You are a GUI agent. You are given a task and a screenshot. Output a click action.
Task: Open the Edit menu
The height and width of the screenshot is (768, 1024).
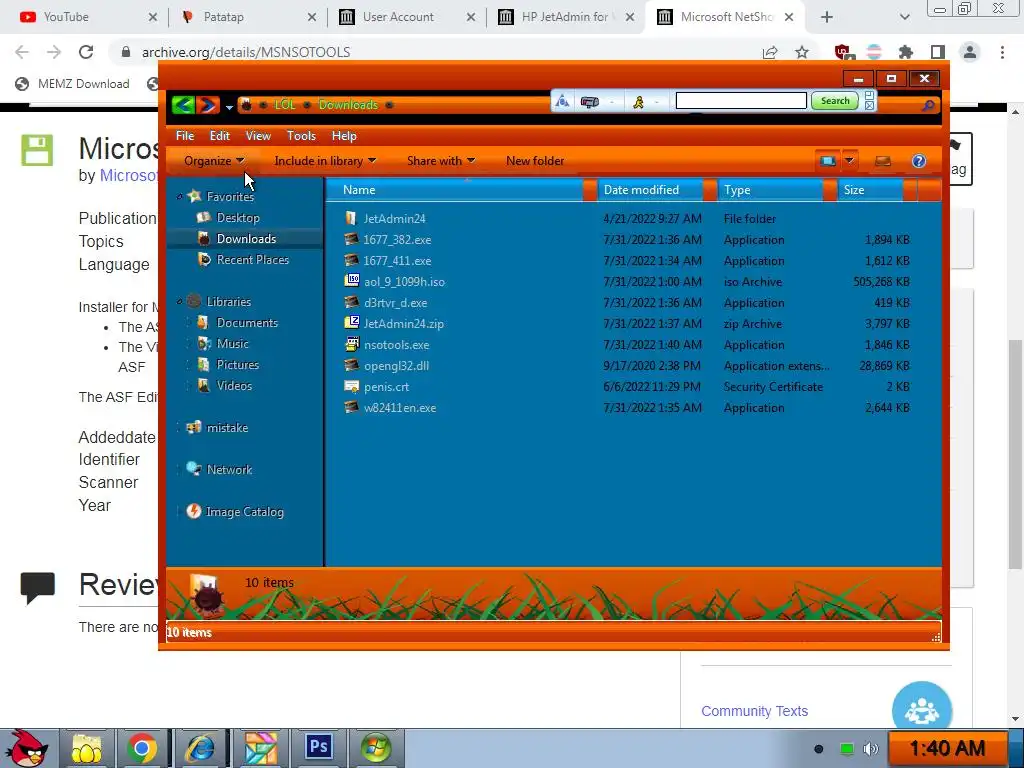[x=219, y=136]
